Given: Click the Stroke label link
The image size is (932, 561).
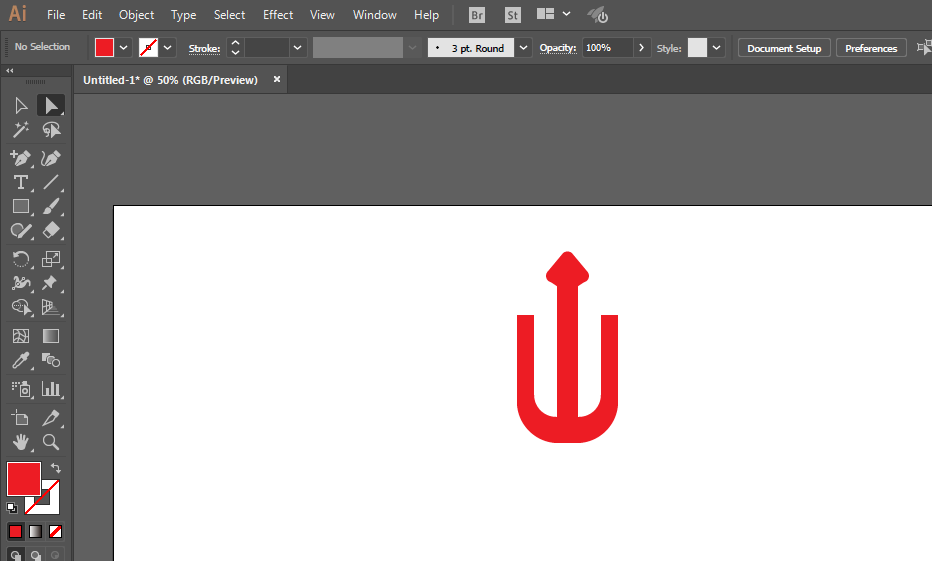Looking at the screenshot, I should (x=204, y=49).
